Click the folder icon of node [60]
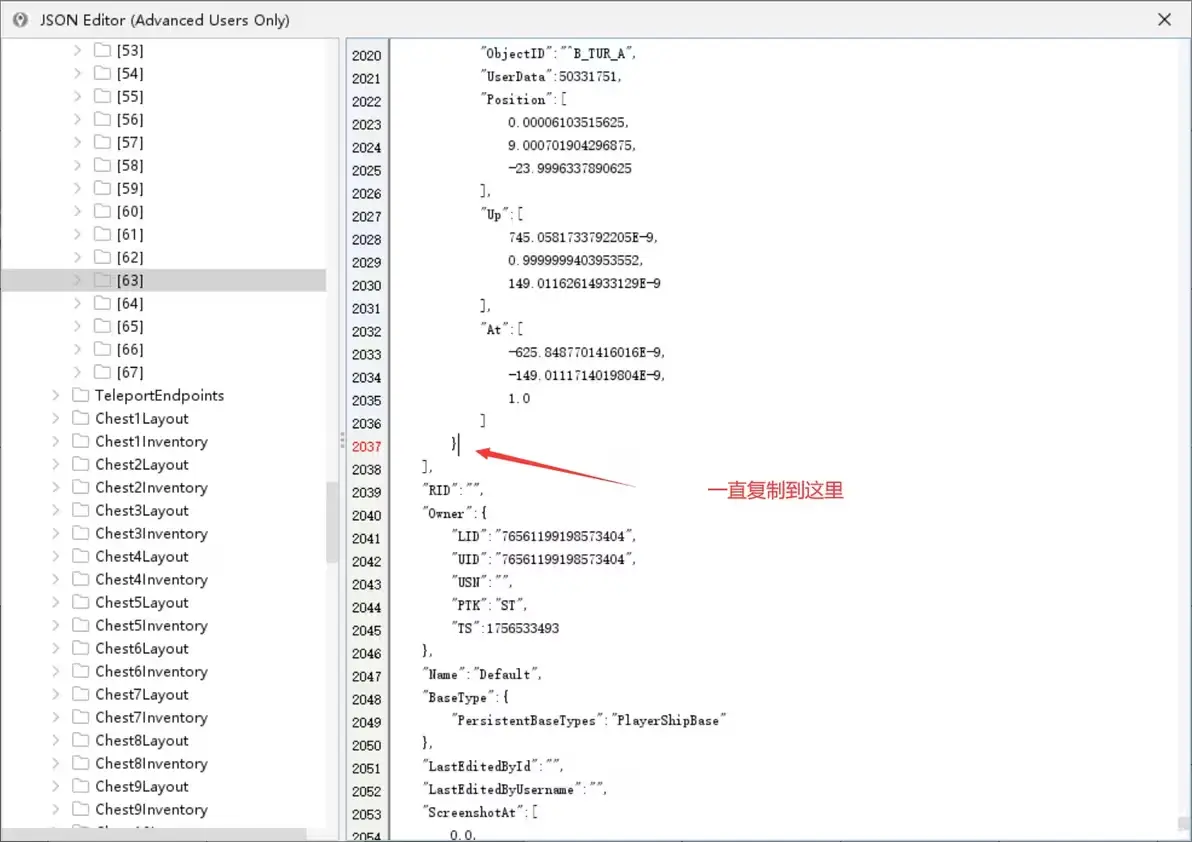Image resolution: width=1192 pixels, height=842 pixels. 102,211
